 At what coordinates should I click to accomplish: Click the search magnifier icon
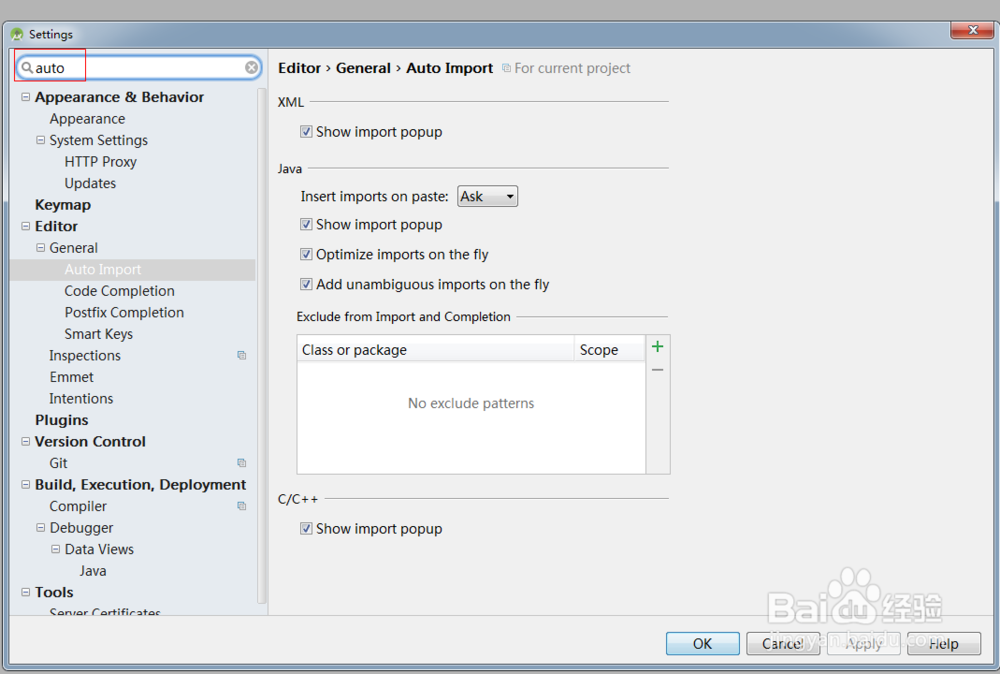pyautogui.click(x=27, y=68)
